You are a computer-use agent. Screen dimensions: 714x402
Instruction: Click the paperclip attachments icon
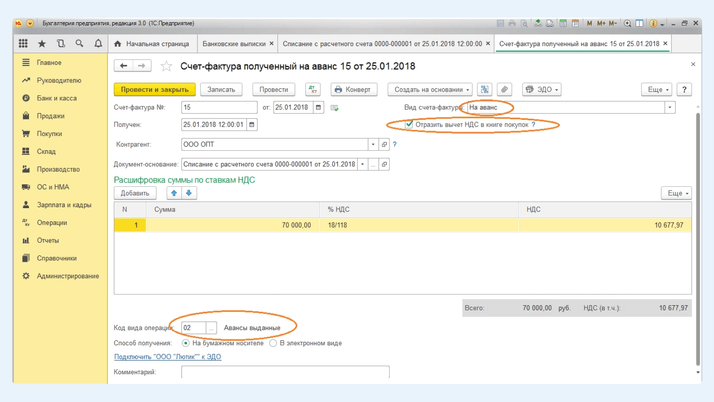click(x=504, y=89)
